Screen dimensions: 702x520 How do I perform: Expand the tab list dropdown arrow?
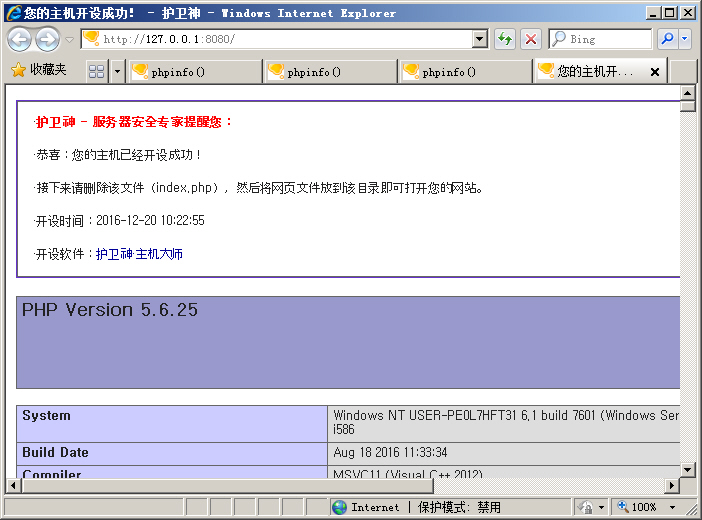point(117,71)
